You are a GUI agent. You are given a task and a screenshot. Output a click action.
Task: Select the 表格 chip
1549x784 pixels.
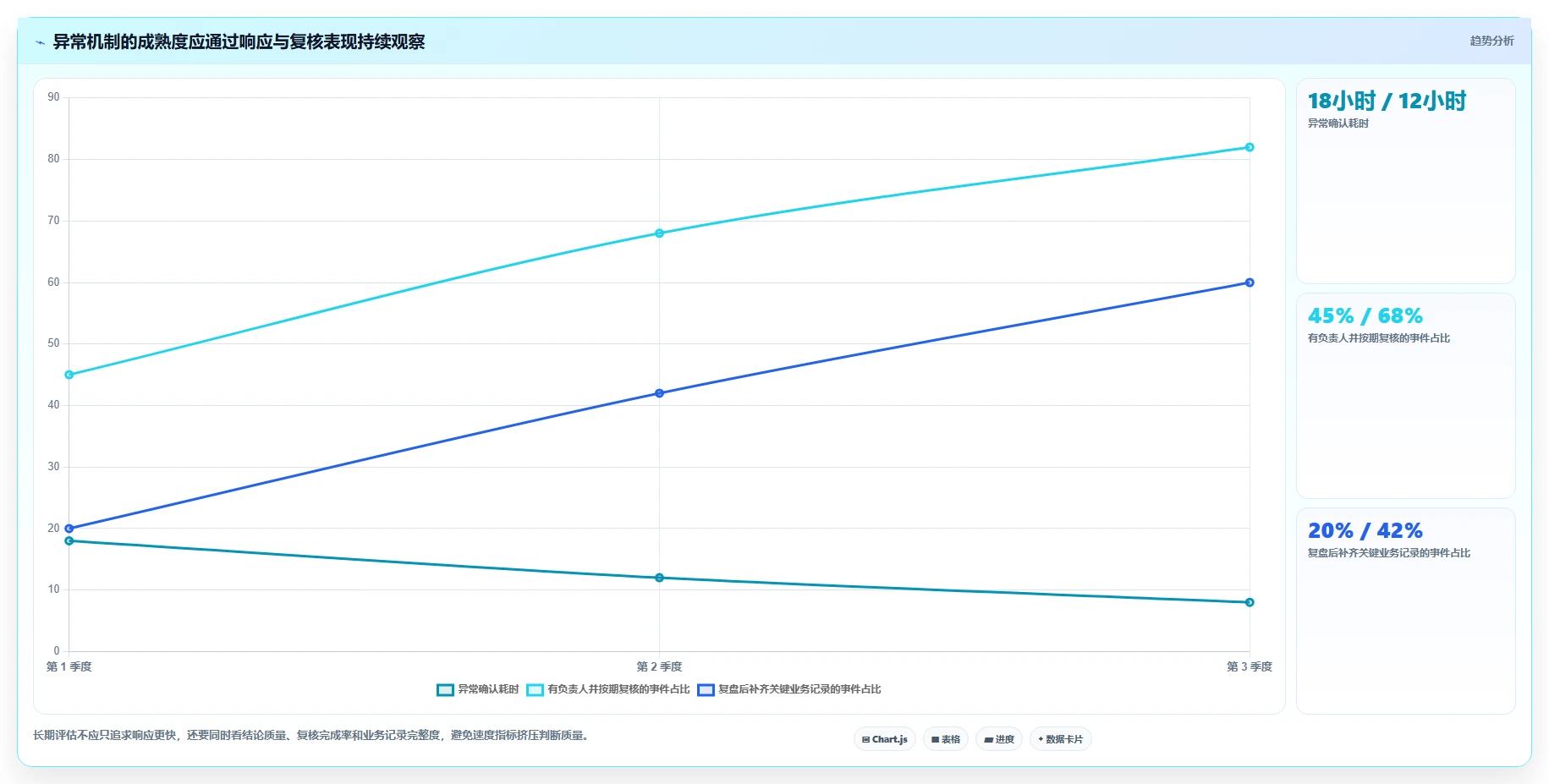tap(945, 739)
